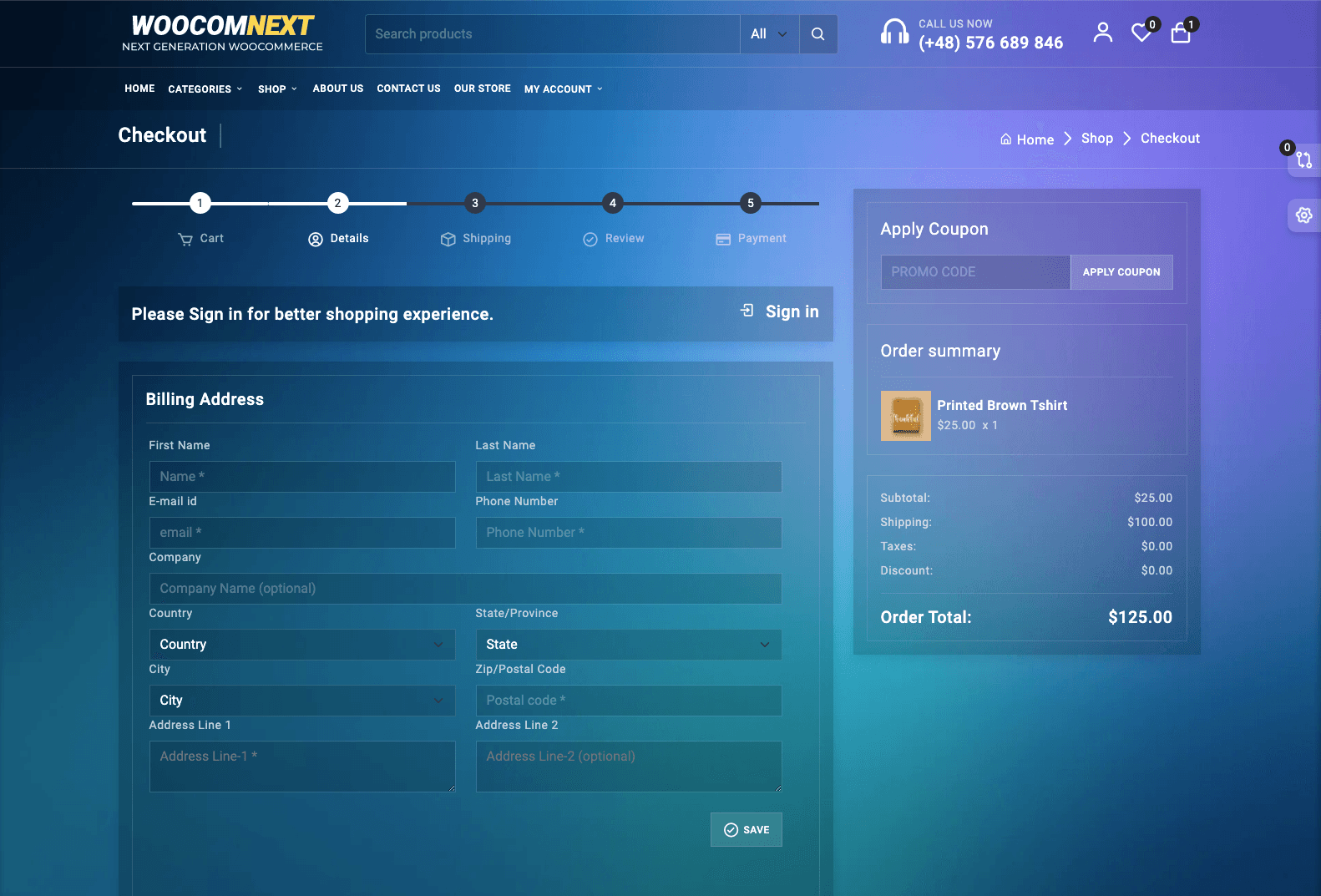
Task: Open the All search category dropdown
Action: pos(769,34)
